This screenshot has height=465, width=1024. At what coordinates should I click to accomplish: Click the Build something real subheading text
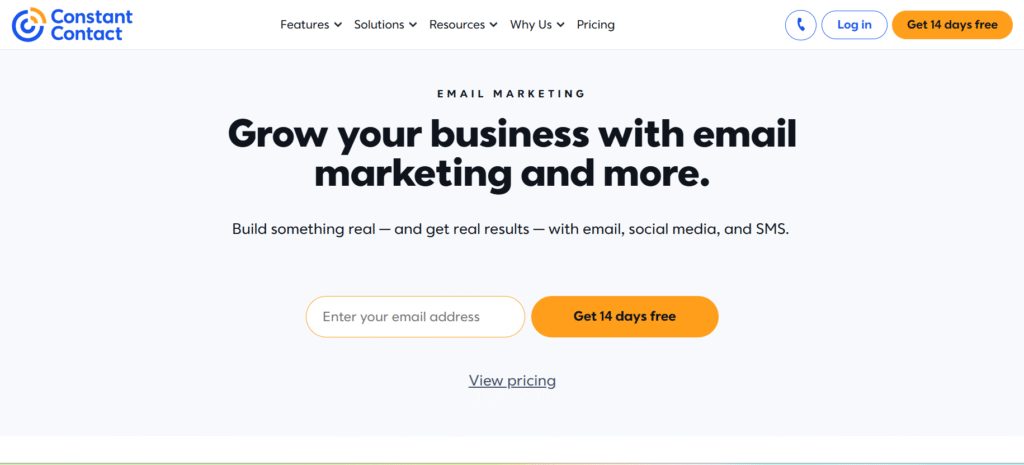511,229
